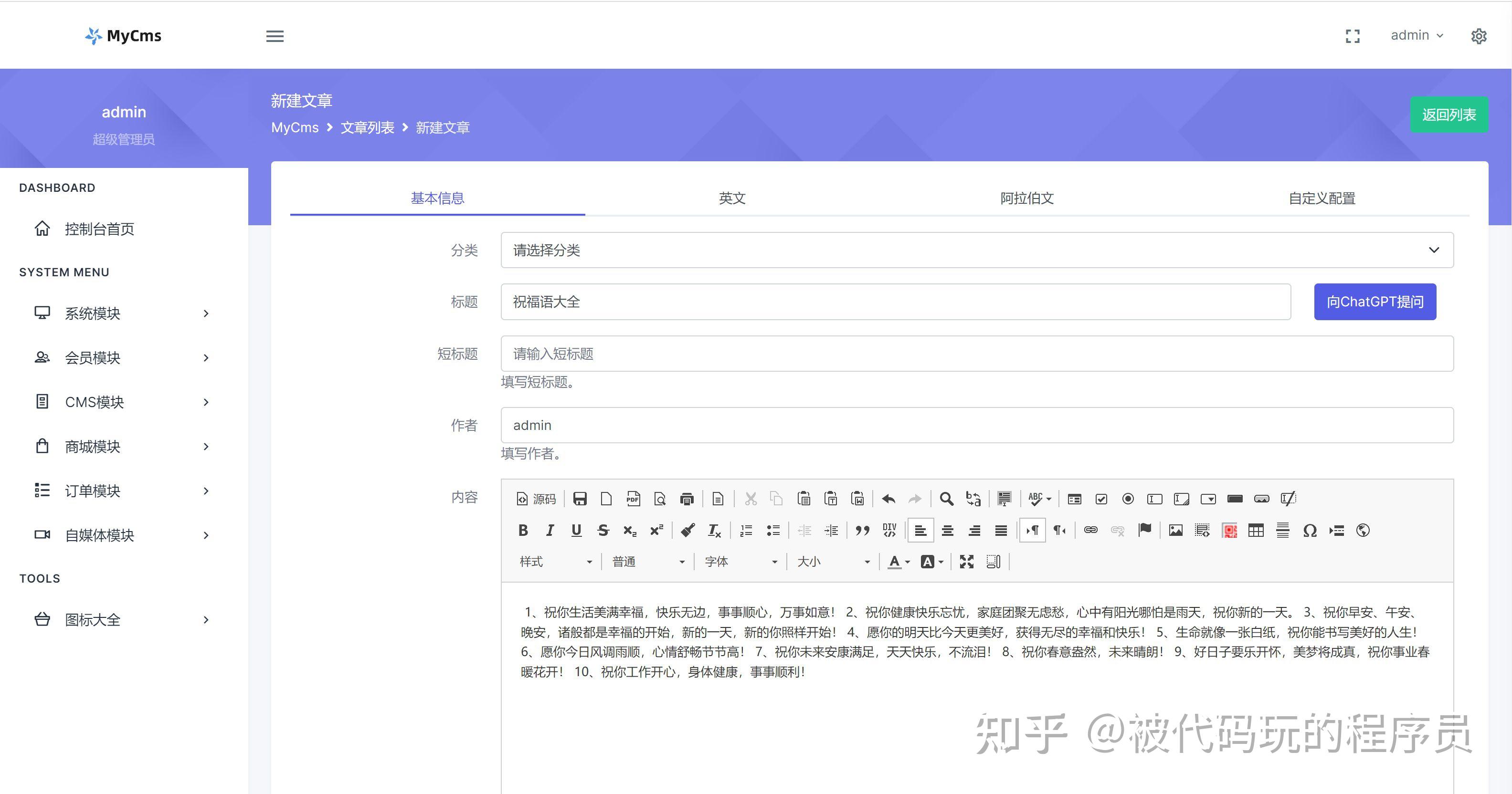This screenshot has height=794, width=1512.
Task: Open the 请选择分类 category dropdown
Action: (974, 250)
